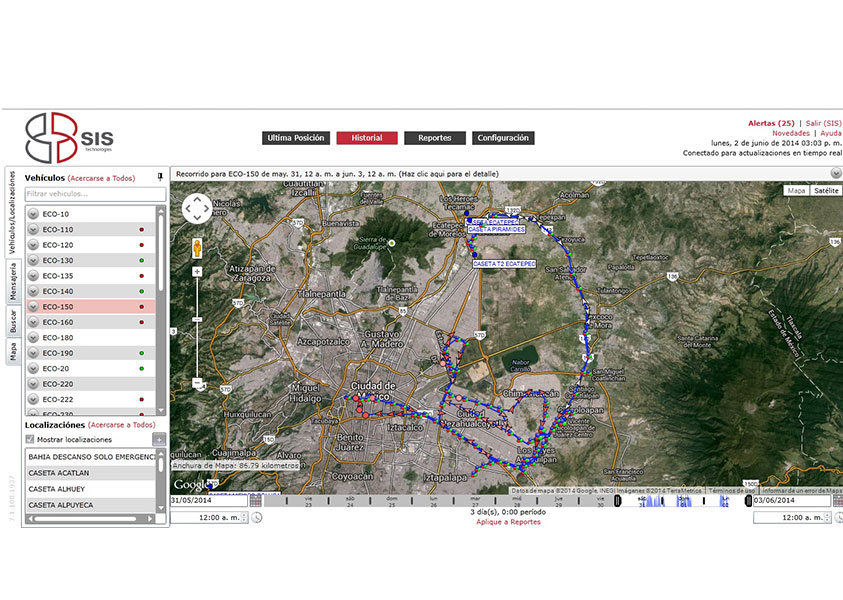Select vehicle name ECO-110 in list
The width and height of the screenshot is (843, 600).
point(58,230)
